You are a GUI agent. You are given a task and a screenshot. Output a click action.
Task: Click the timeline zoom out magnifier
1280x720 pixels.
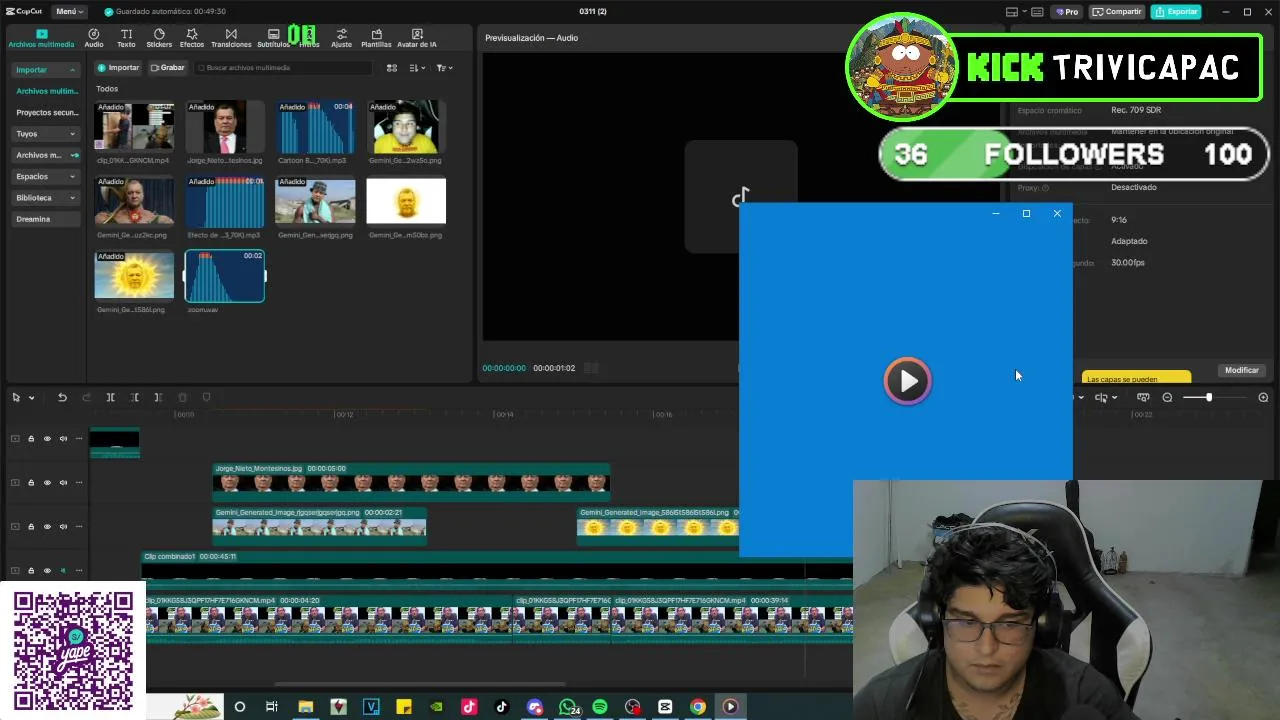pyautogui.click(x=1167, y=397)
